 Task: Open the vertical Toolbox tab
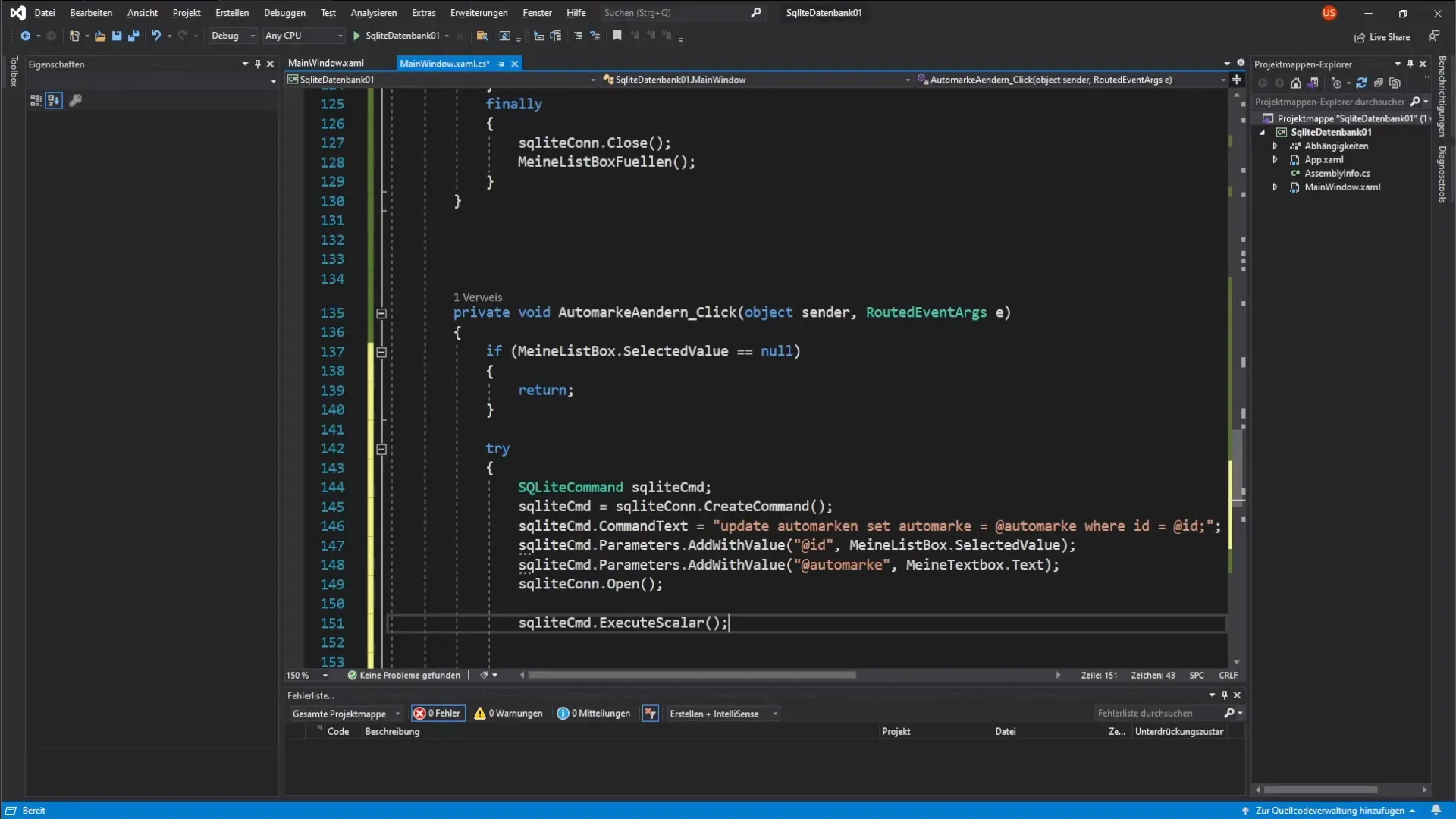point(13,71)
